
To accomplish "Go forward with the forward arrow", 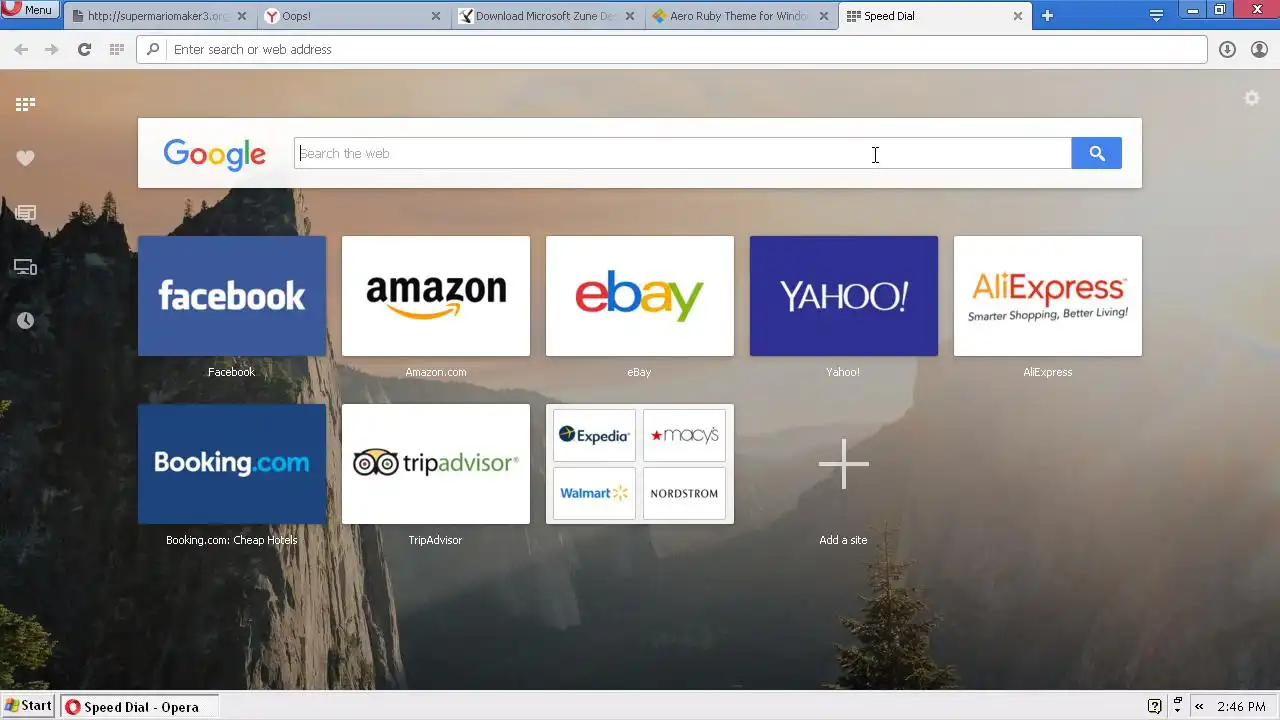I will pos(52,49).
